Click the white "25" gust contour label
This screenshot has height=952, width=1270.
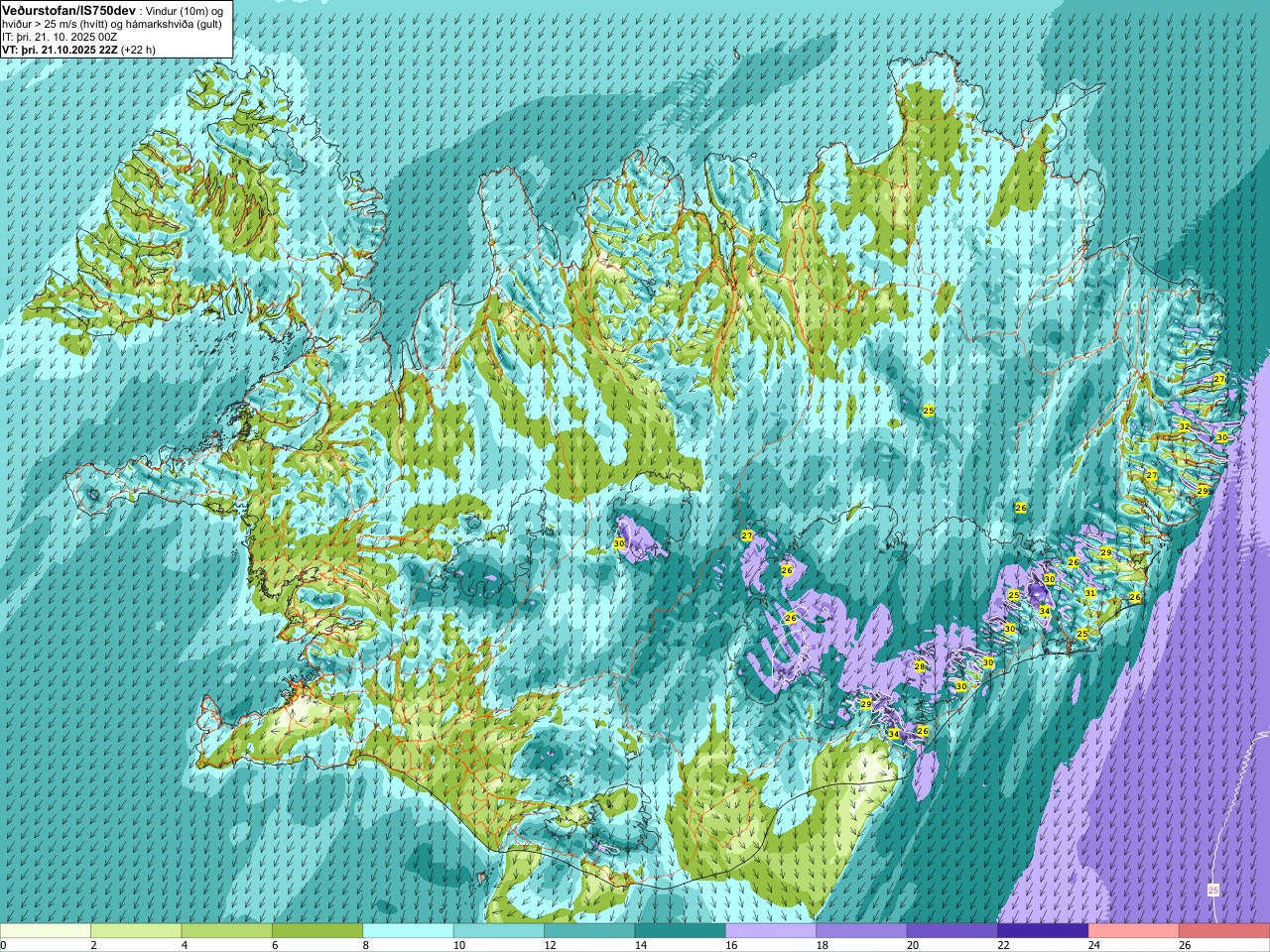coord(1213,891)
